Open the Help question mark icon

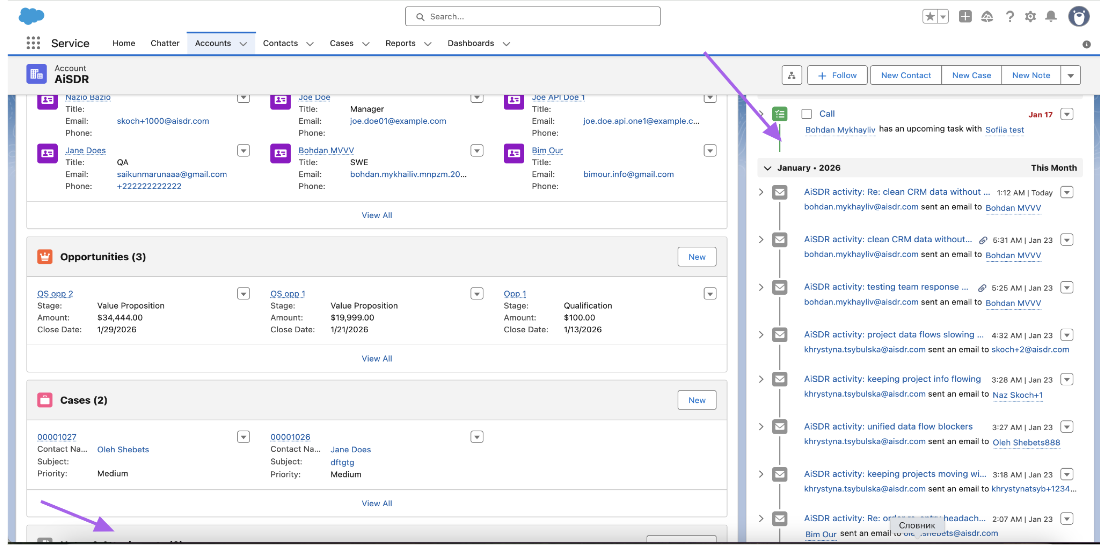point(1010,17)
